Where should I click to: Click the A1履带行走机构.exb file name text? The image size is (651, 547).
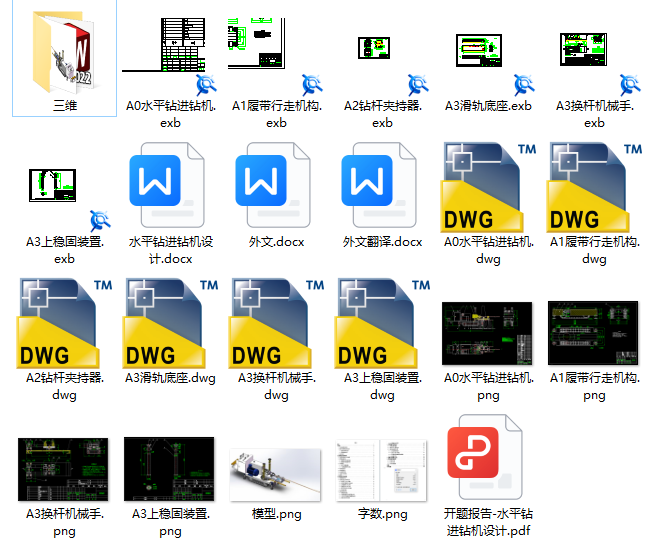(277, 114)
